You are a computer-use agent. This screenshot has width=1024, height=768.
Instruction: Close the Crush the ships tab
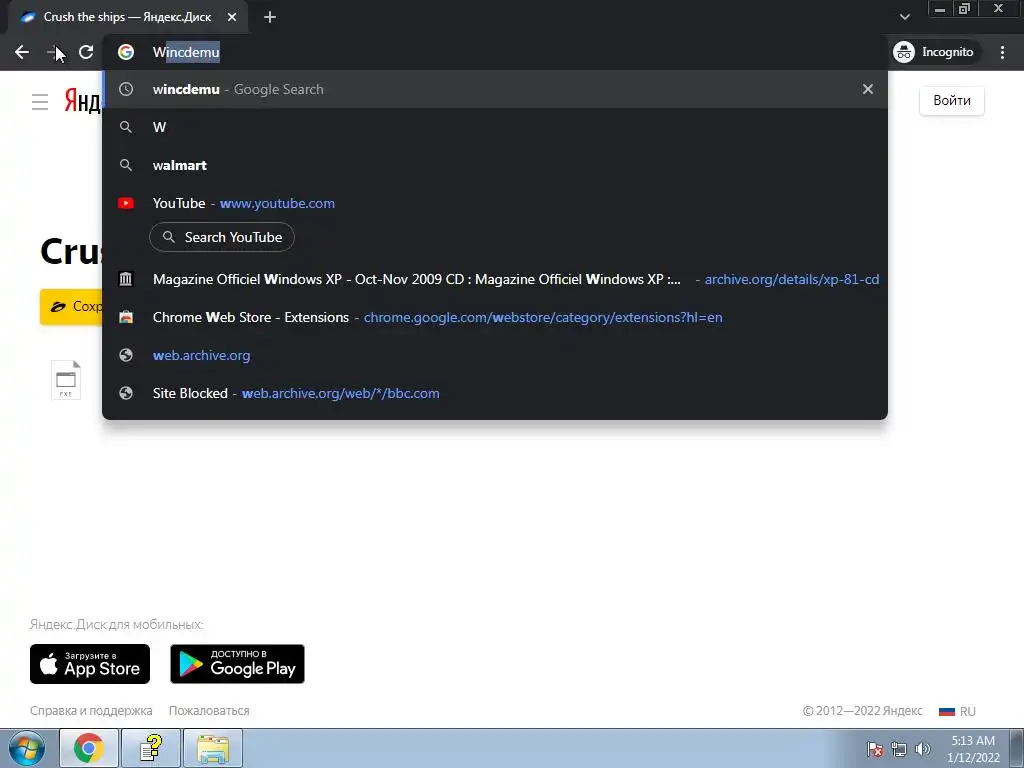click(232, 18)
